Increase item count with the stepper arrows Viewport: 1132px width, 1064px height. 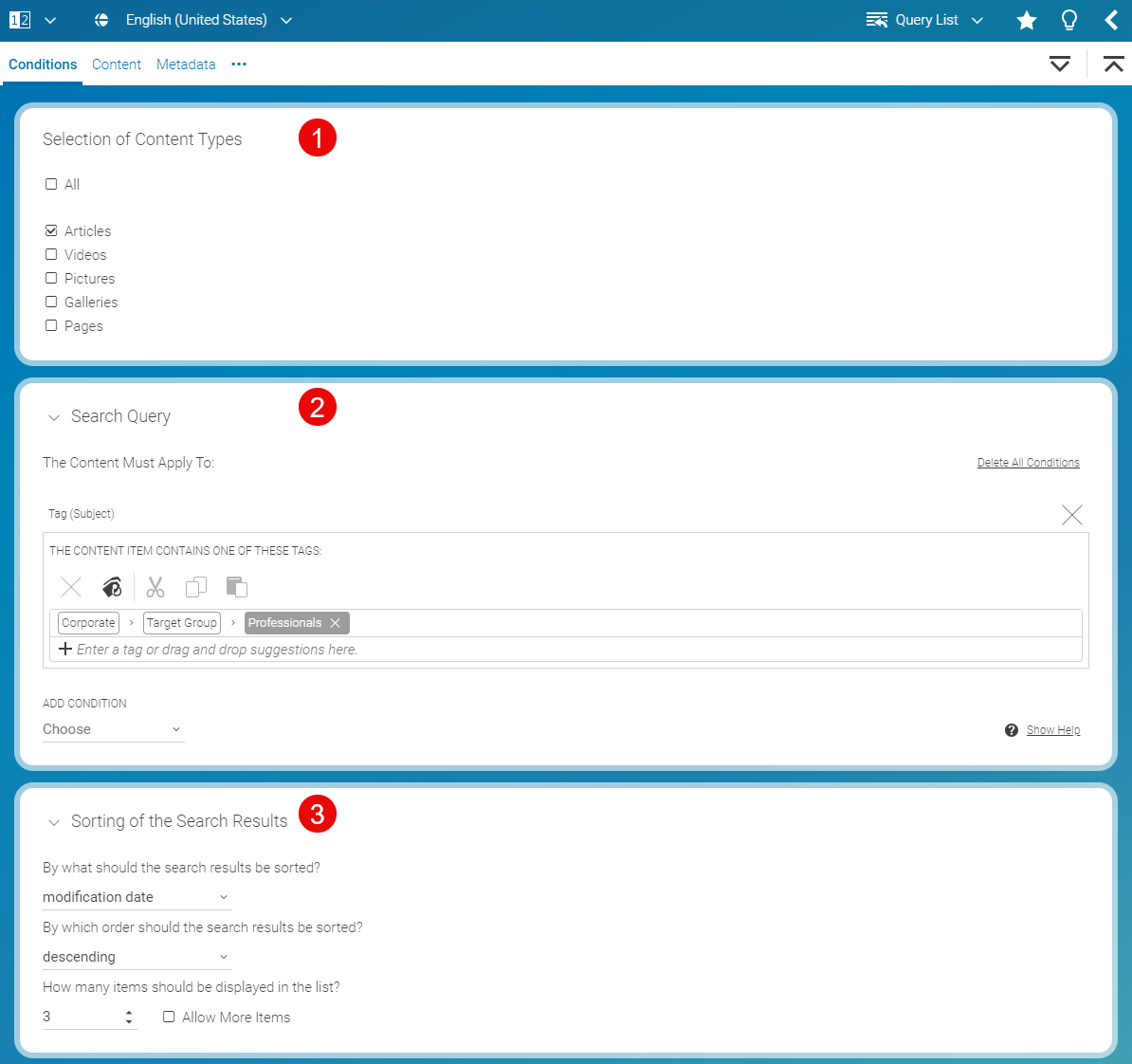pos(128,1017)
